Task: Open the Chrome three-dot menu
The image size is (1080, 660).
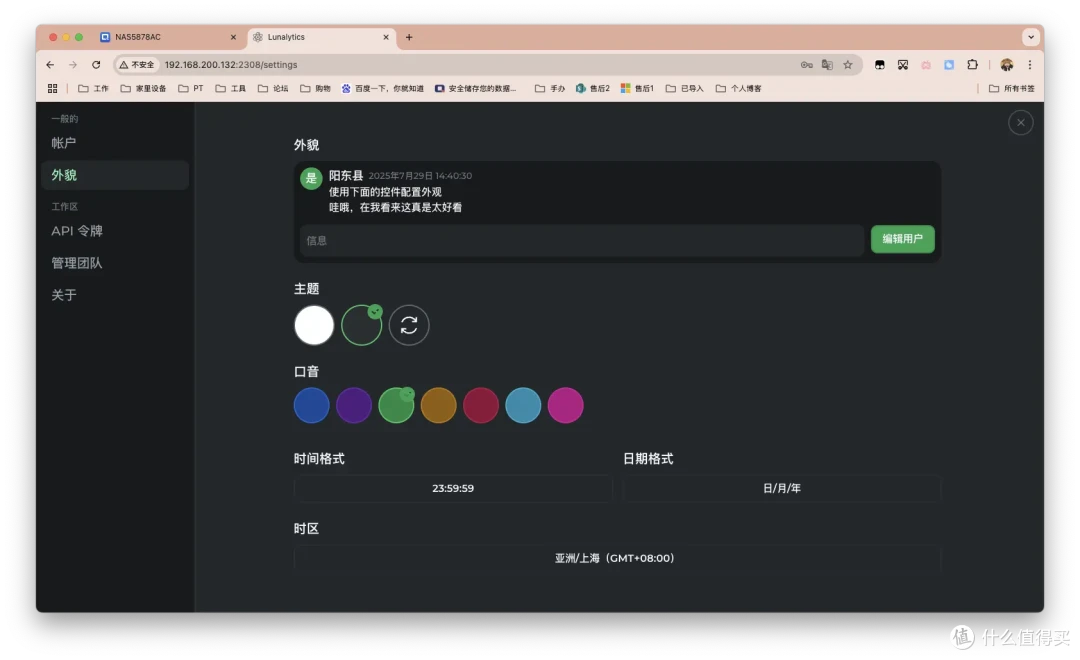Action: pos(1030,65)
